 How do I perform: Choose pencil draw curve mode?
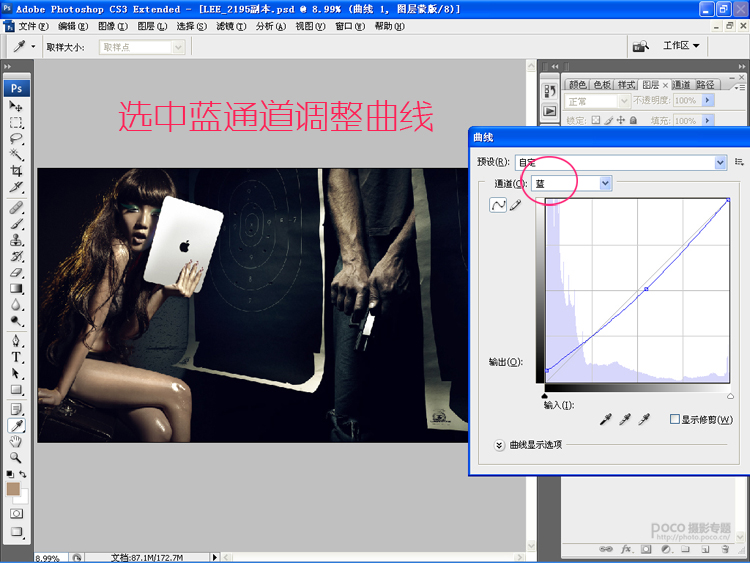pos(516,205)
